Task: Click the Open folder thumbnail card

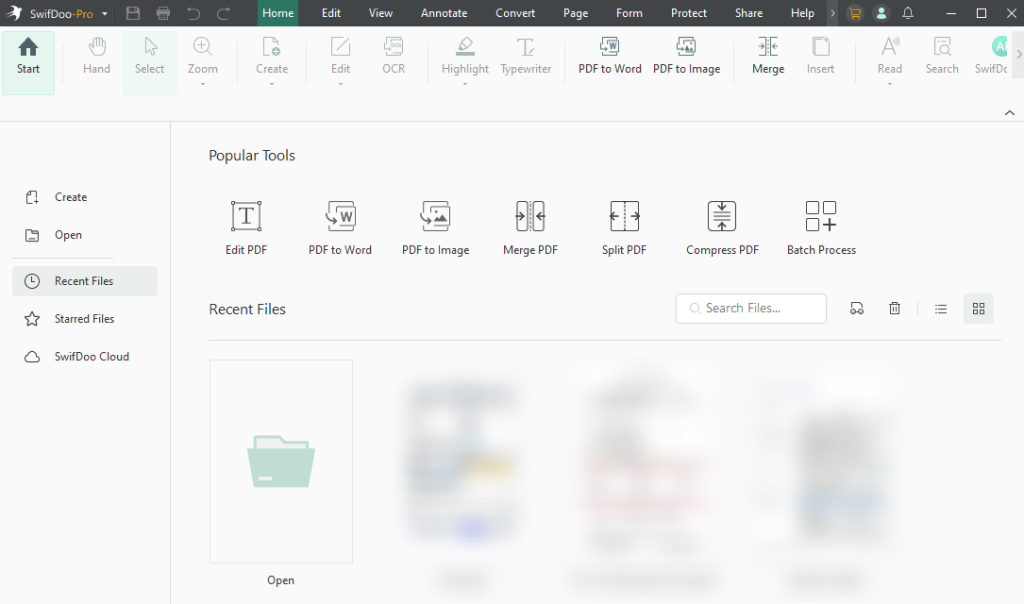Action: tap(281, 462)
